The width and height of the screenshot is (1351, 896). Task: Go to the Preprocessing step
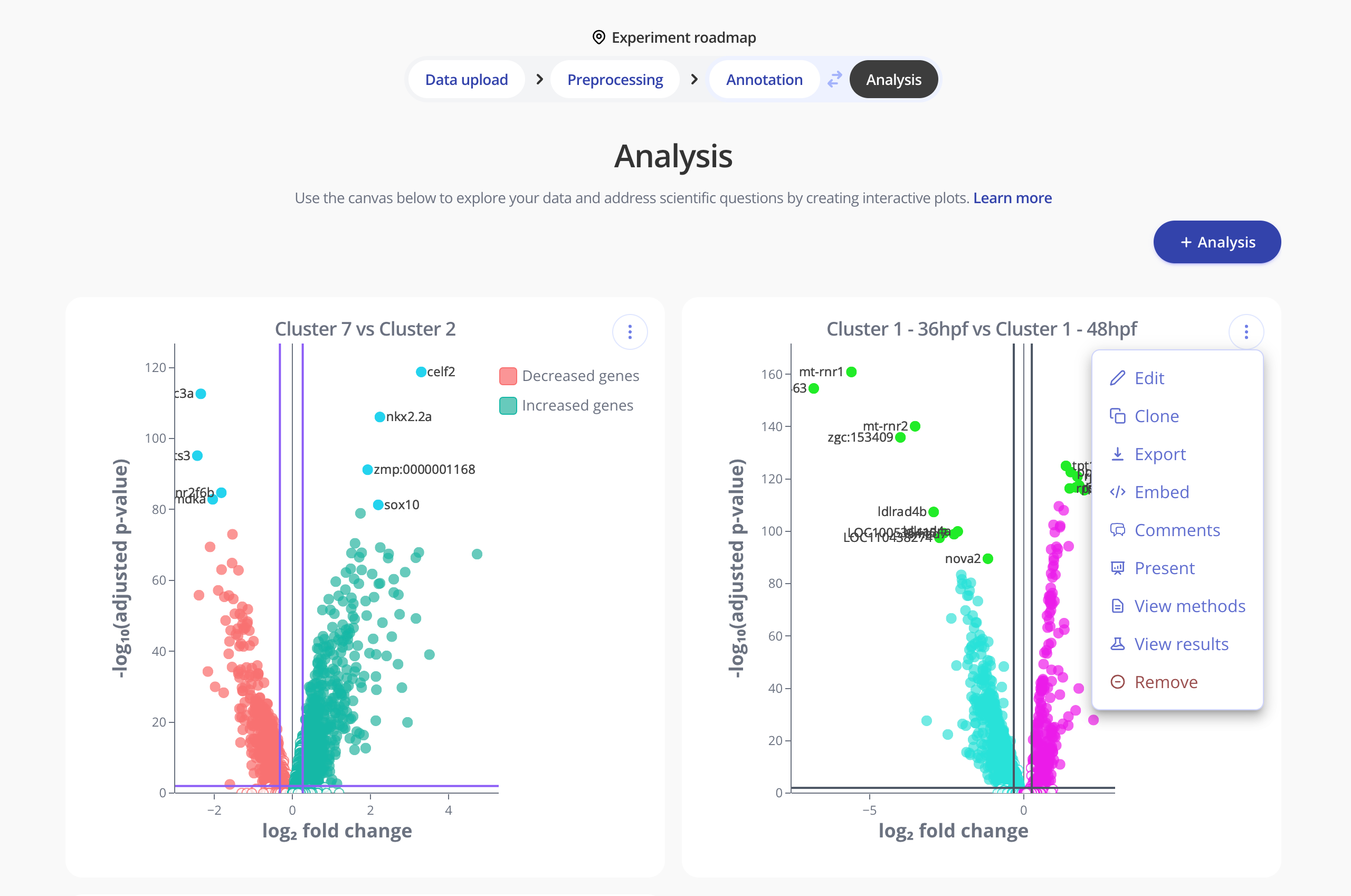coord(615,80)
